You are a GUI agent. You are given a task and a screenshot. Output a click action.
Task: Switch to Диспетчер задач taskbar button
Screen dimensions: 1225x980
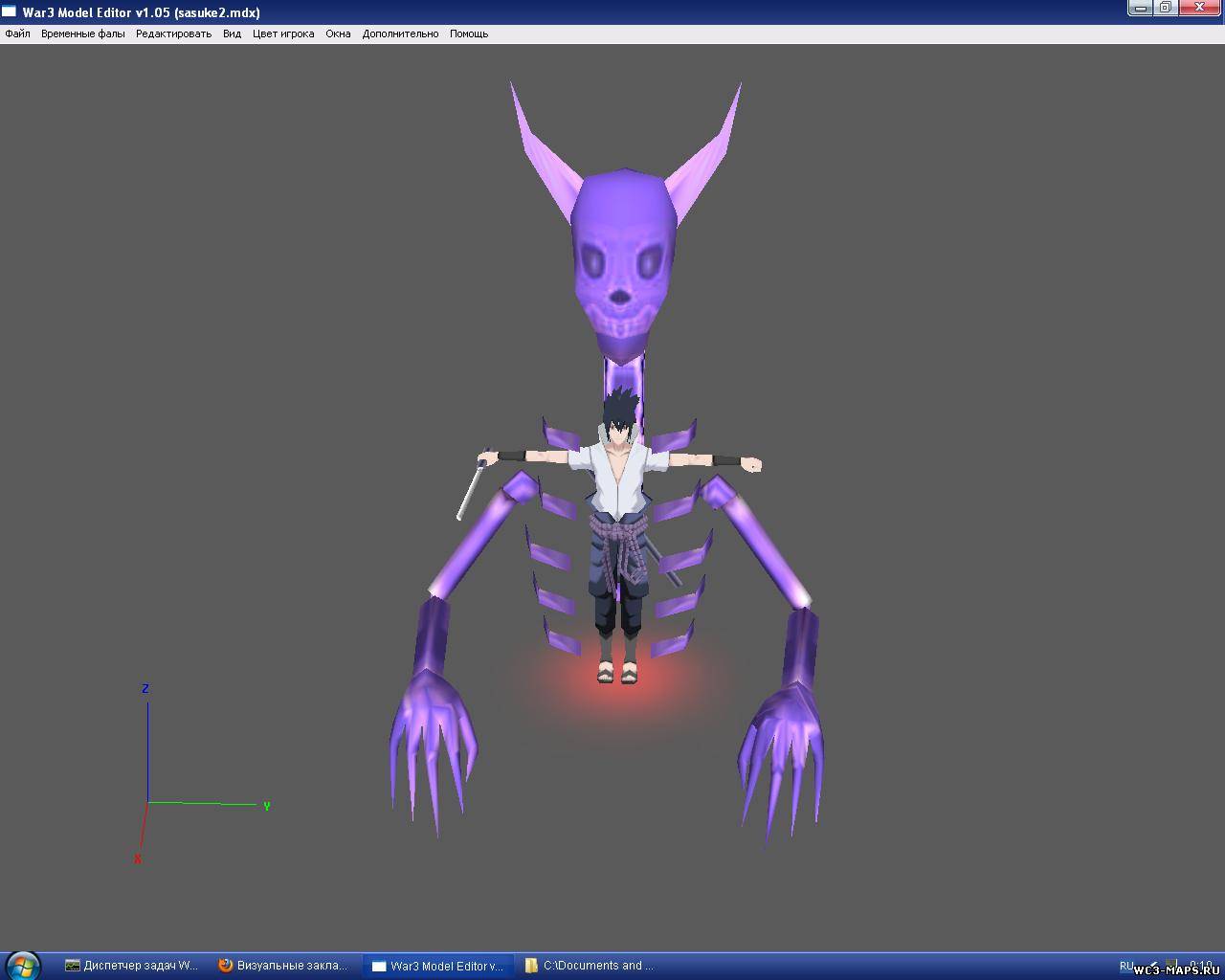click(x=132, y=966)
